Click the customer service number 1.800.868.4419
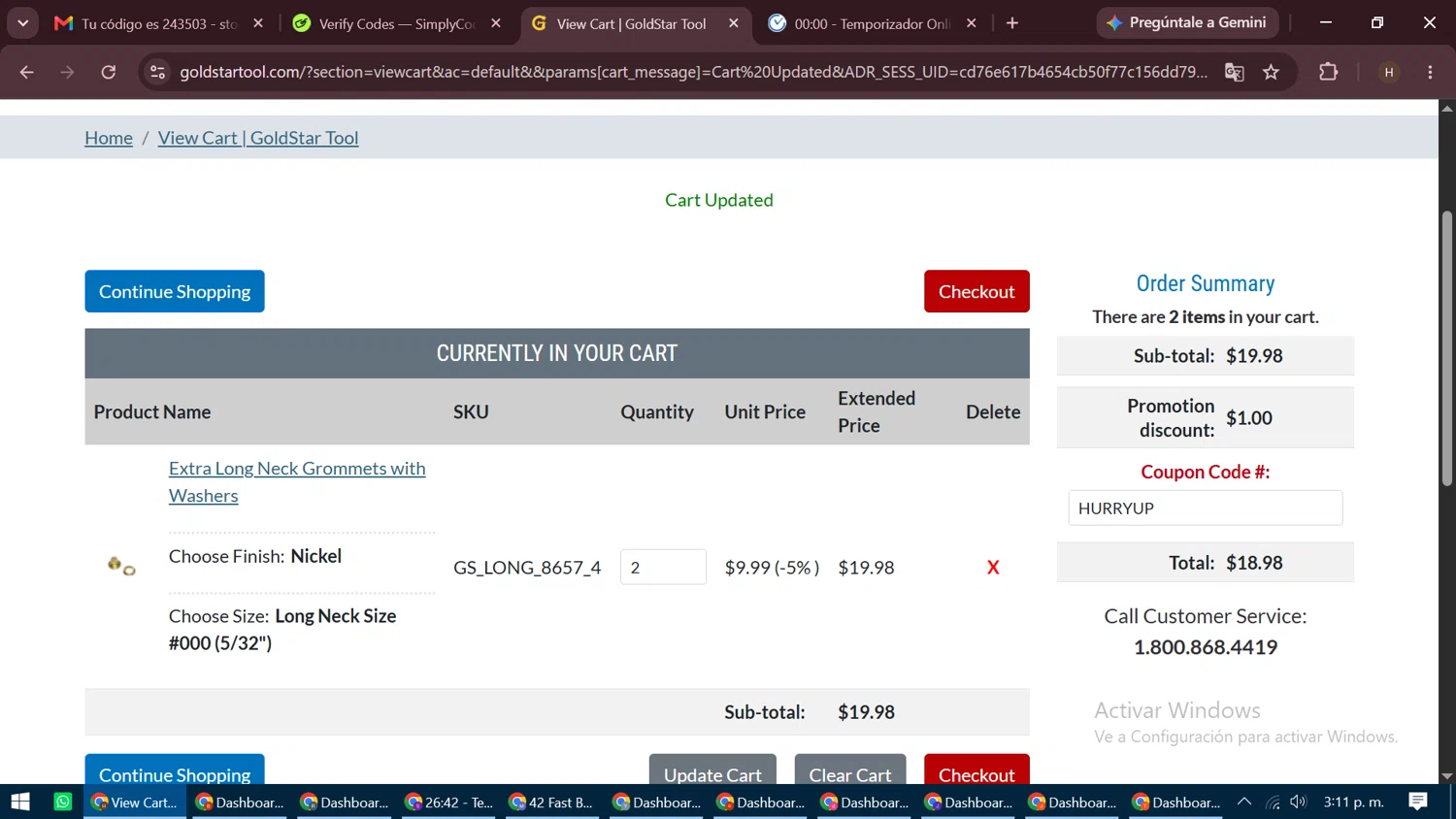The image size is (1456, 819). pos(1206,647)
